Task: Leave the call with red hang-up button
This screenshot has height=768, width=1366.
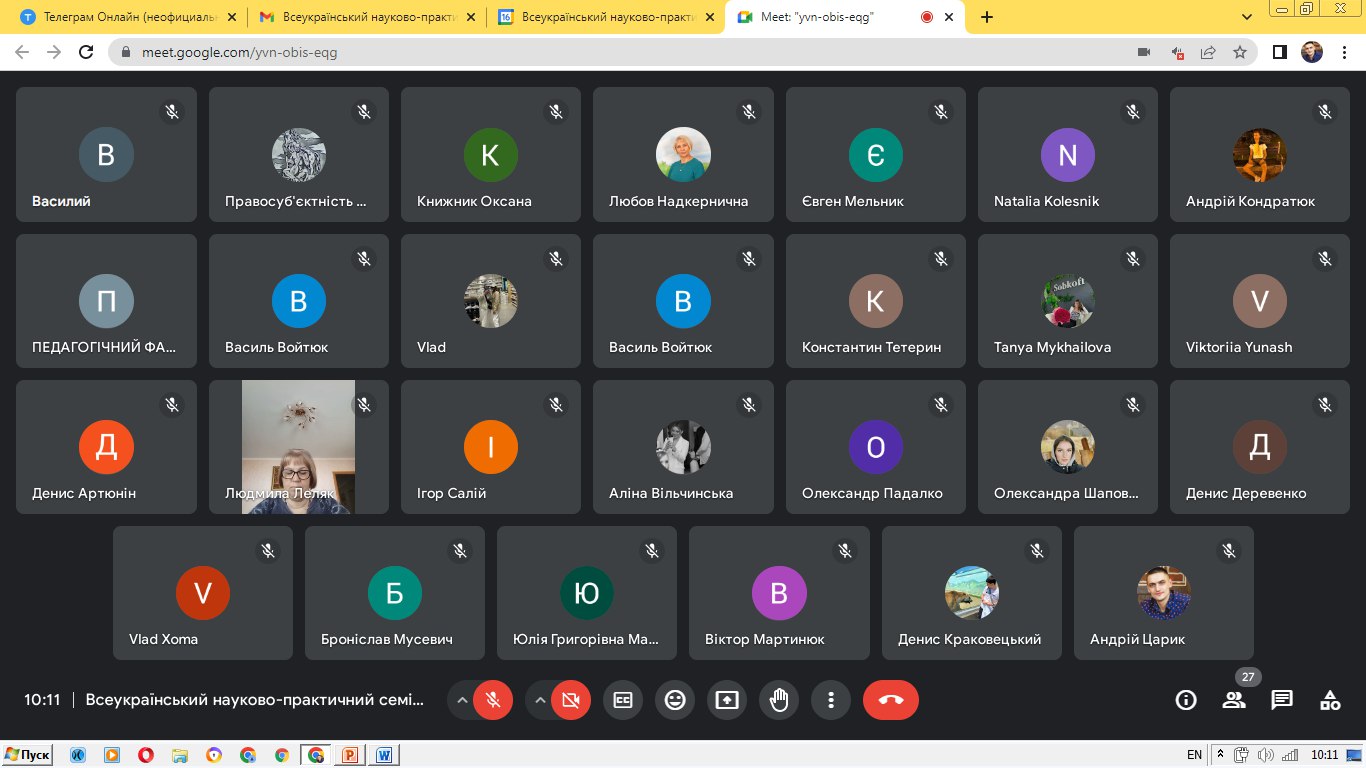Action: [x=890, y=700]
